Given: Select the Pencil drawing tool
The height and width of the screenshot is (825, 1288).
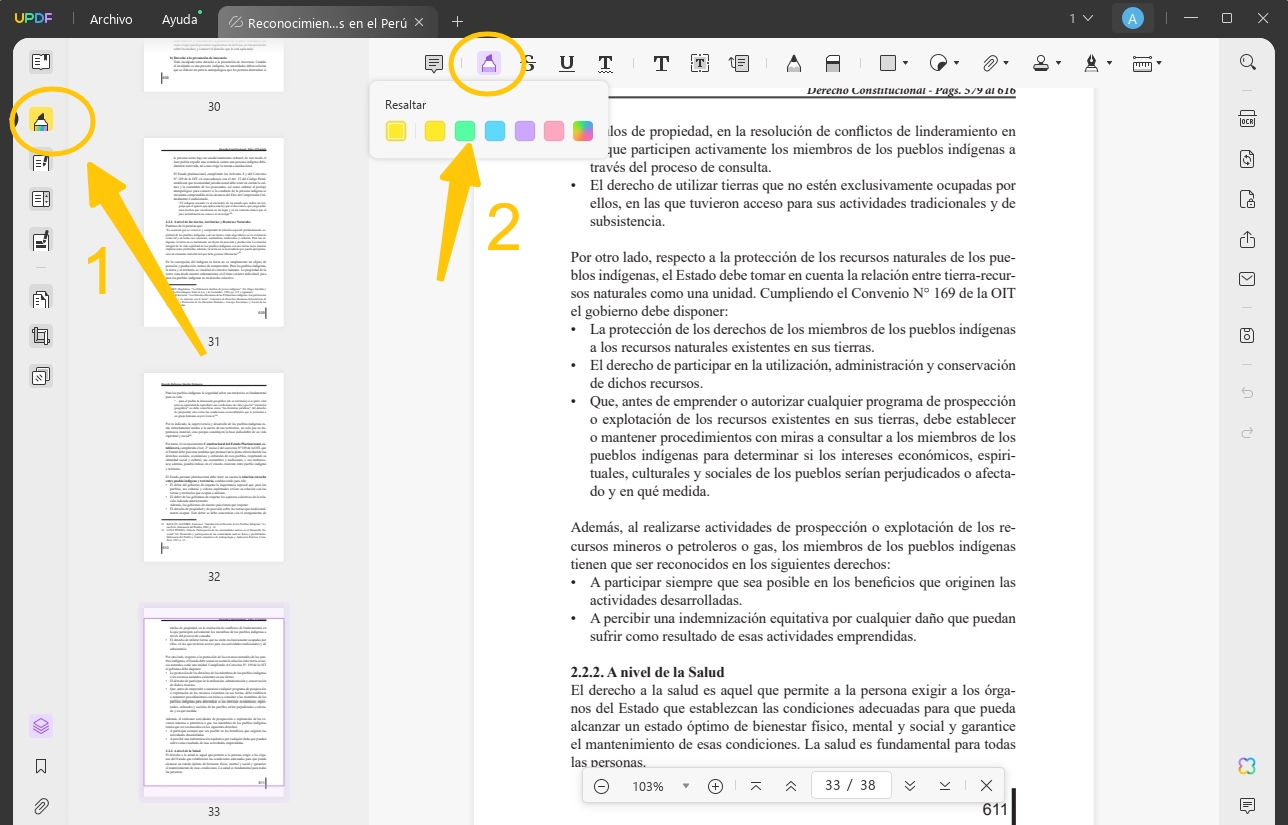Looking at the screenshot, I should tap(793, 63).
